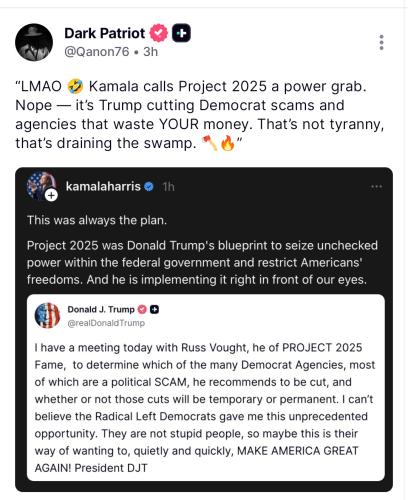Screen dimensions: 408x500
Task: Expand the quoted post's ellipsis menu
Action: pos(376,186)
